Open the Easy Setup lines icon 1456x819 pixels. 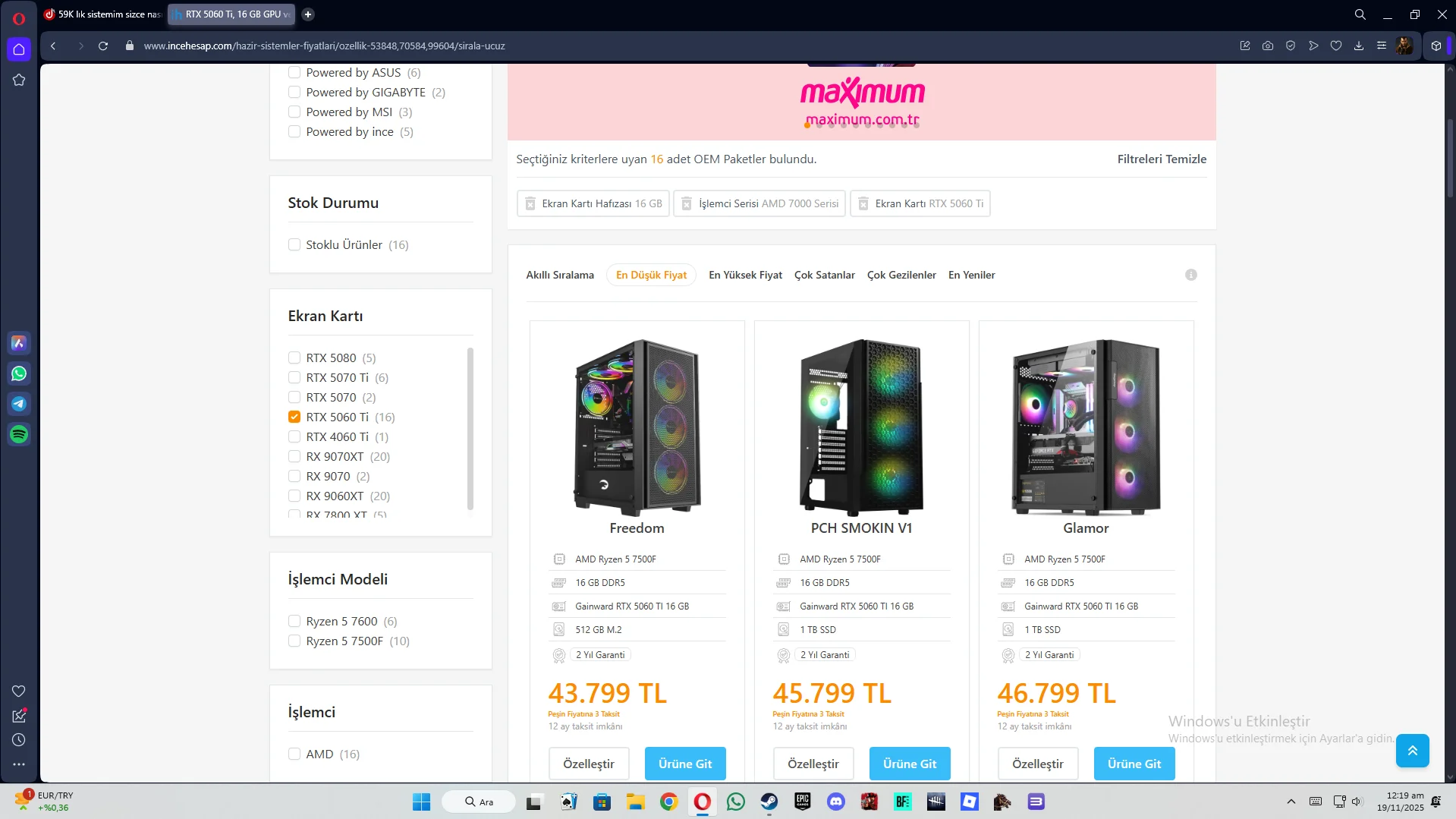point(1382,46)
